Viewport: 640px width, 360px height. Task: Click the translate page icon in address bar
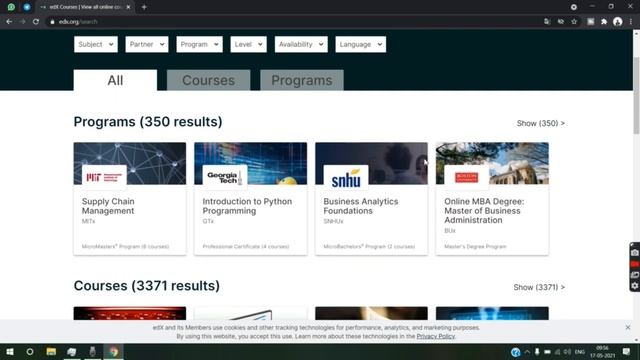click(547, 22)
